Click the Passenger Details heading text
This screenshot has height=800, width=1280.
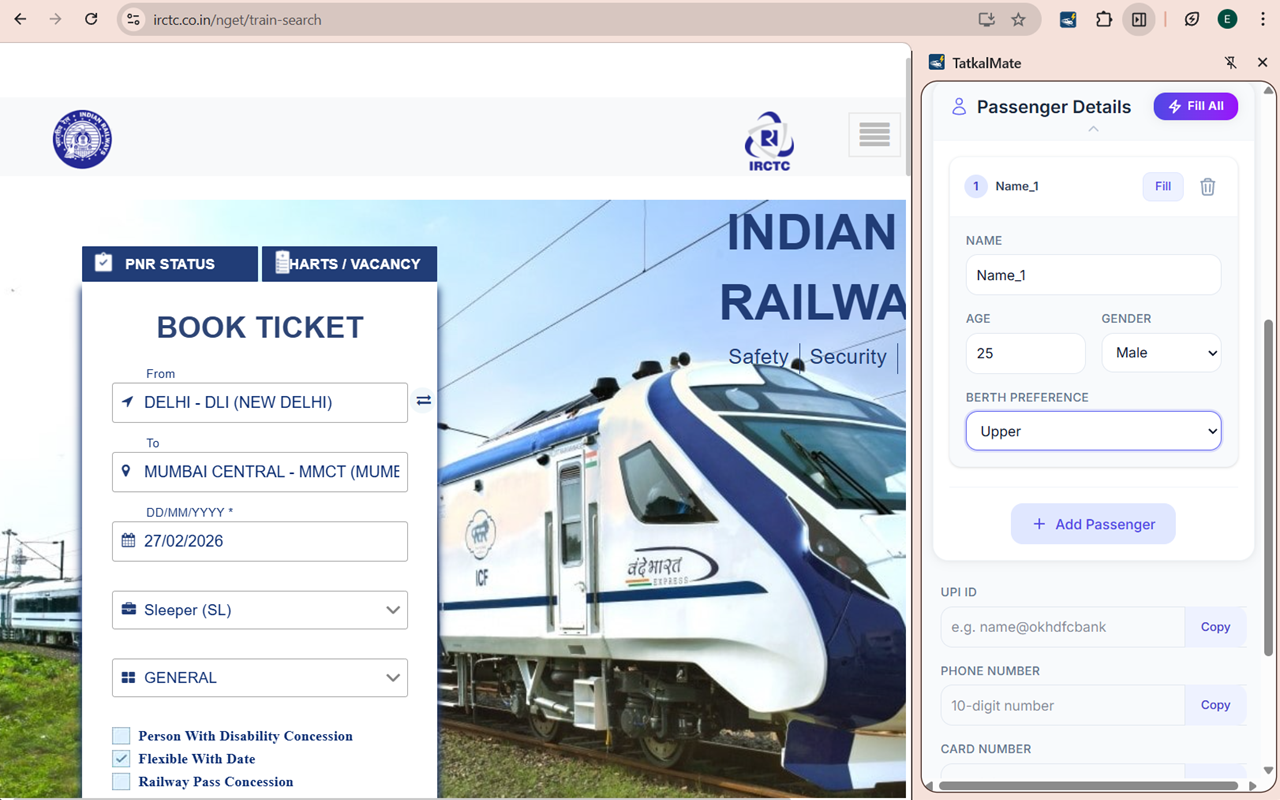[x=1054, y=107]
